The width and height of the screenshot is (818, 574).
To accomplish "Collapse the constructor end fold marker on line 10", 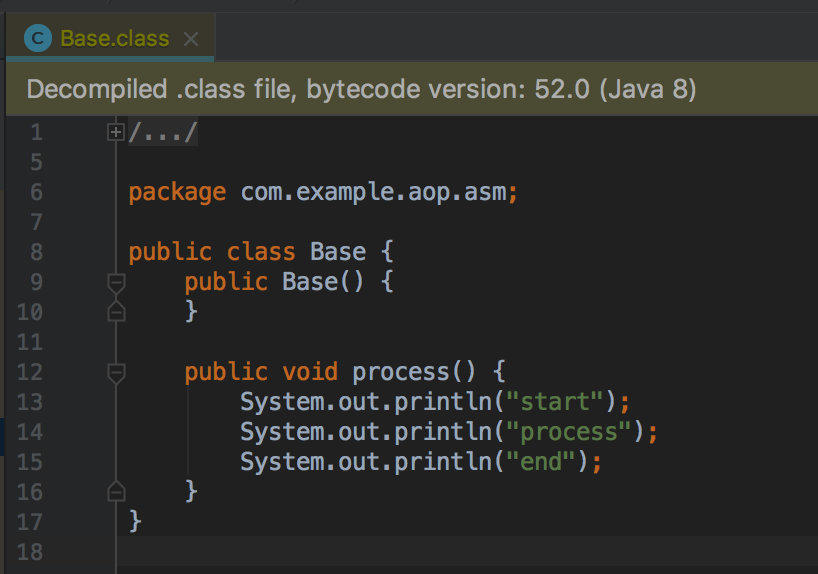I will point(116,312).
